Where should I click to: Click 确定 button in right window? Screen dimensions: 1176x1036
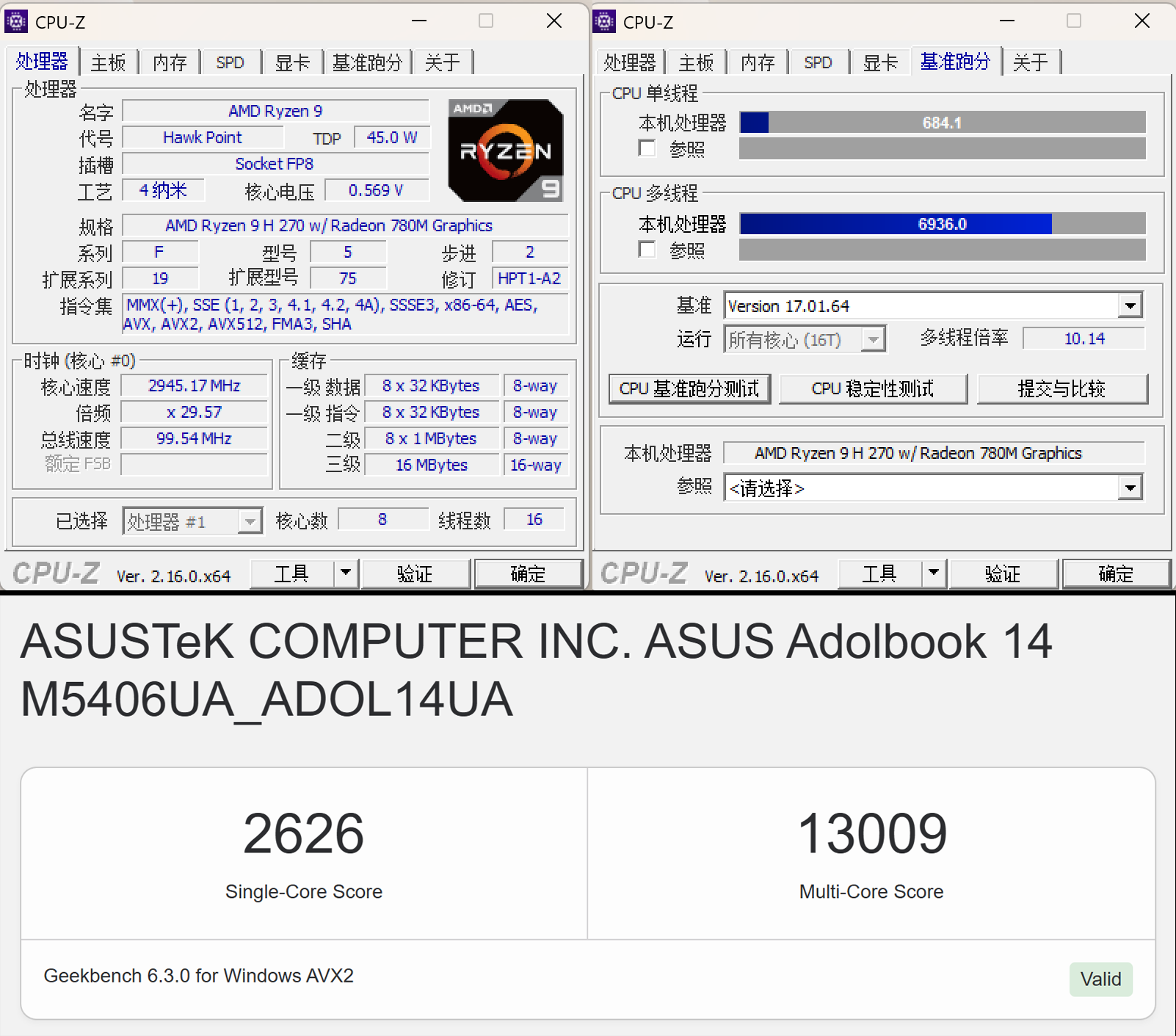1116,573
